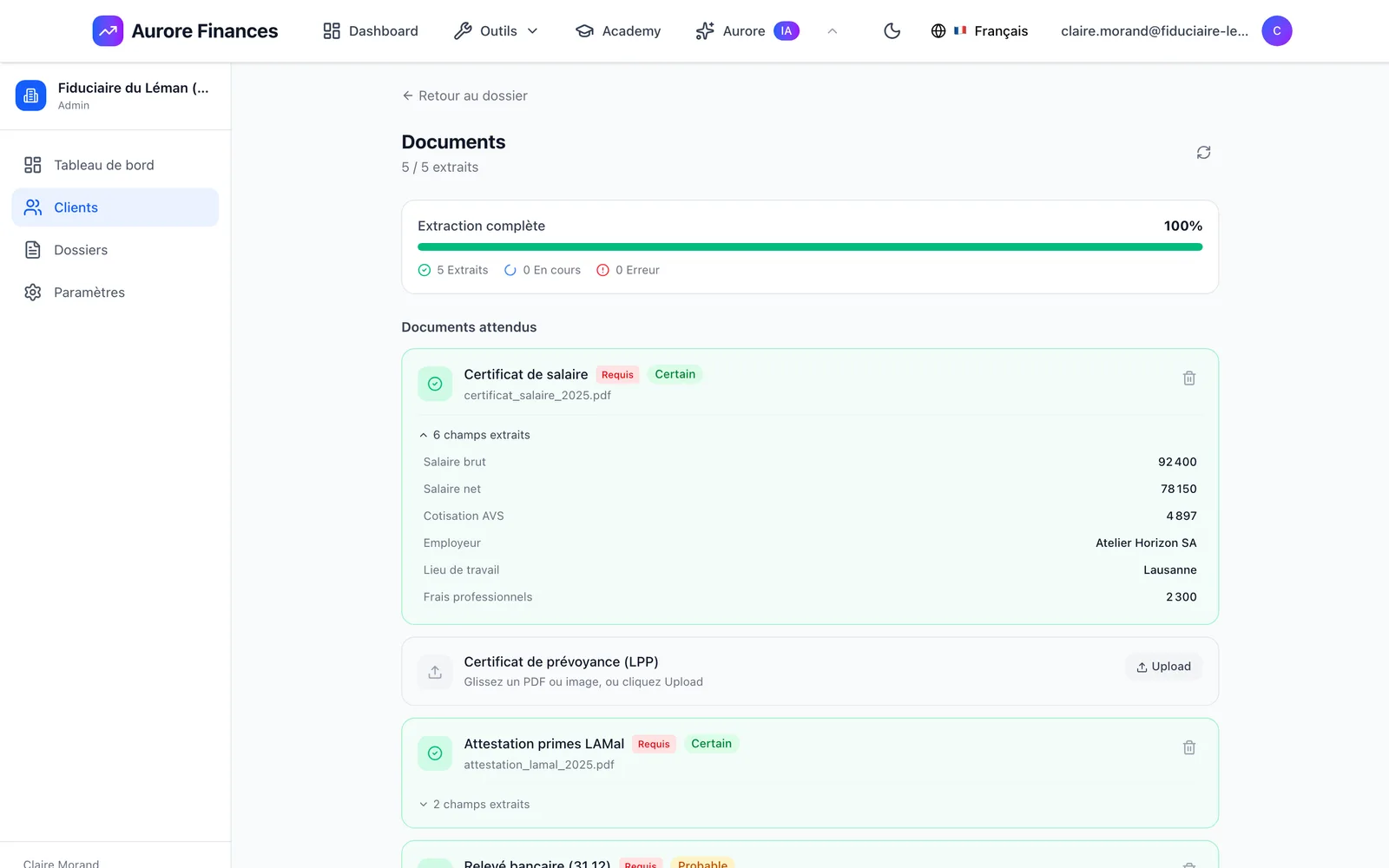This screenshot has width=1389, height=868.
Task: Open the Dashboard nav item
Action: (x=371, y=31)
